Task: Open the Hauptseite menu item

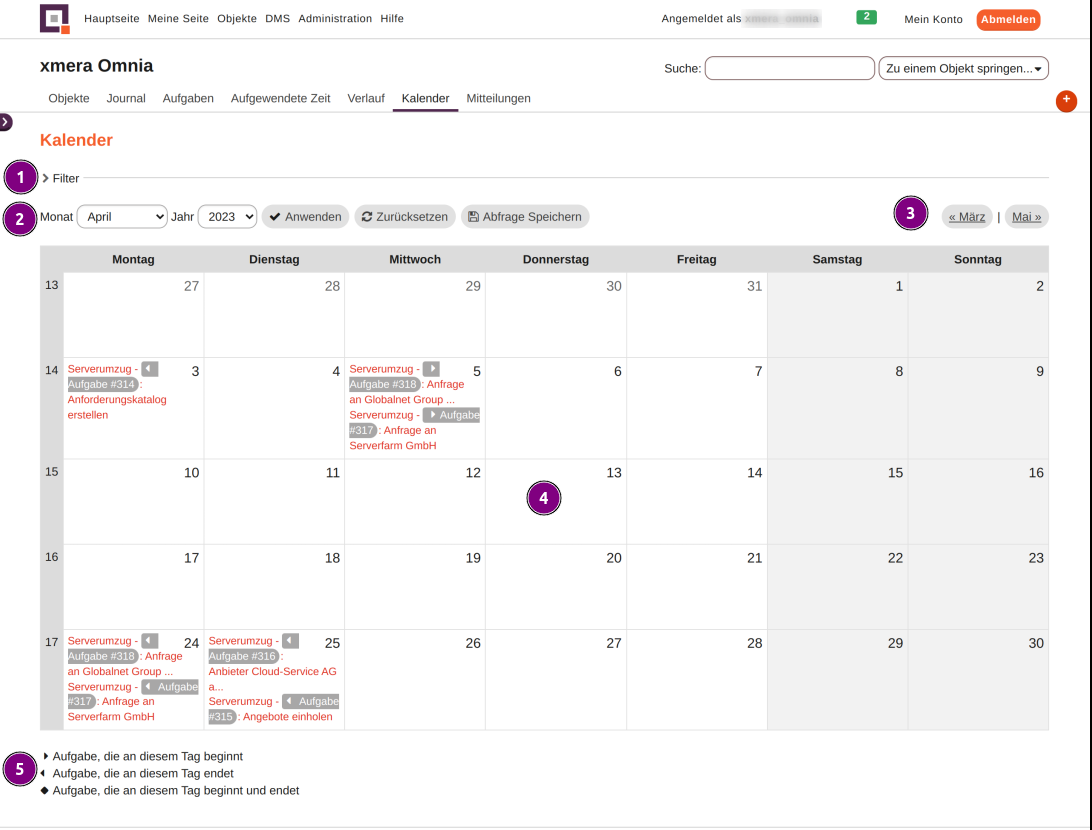Action: pos(111,19)
